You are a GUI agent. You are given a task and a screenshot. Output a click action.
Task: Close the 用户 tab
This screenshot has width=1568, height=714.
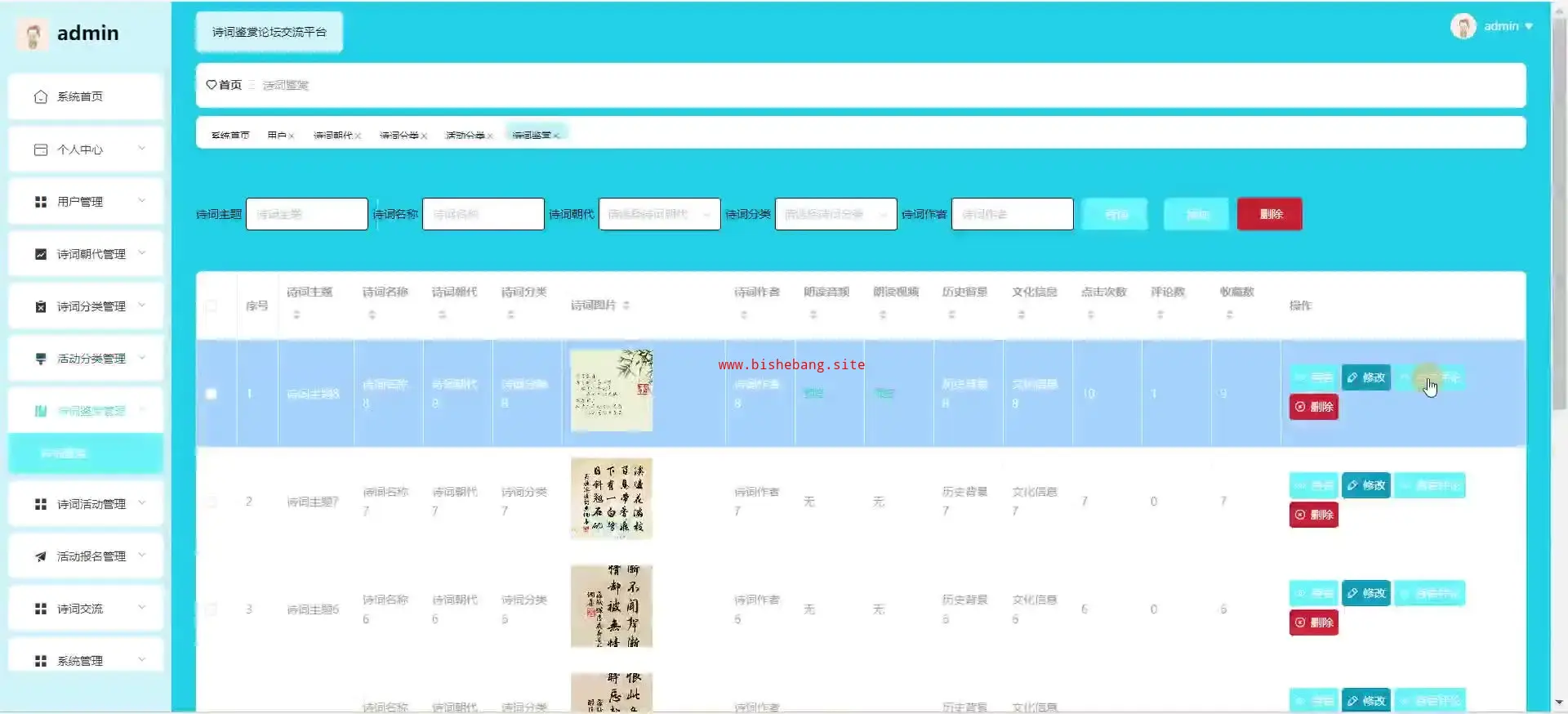[x=292, y=136]
